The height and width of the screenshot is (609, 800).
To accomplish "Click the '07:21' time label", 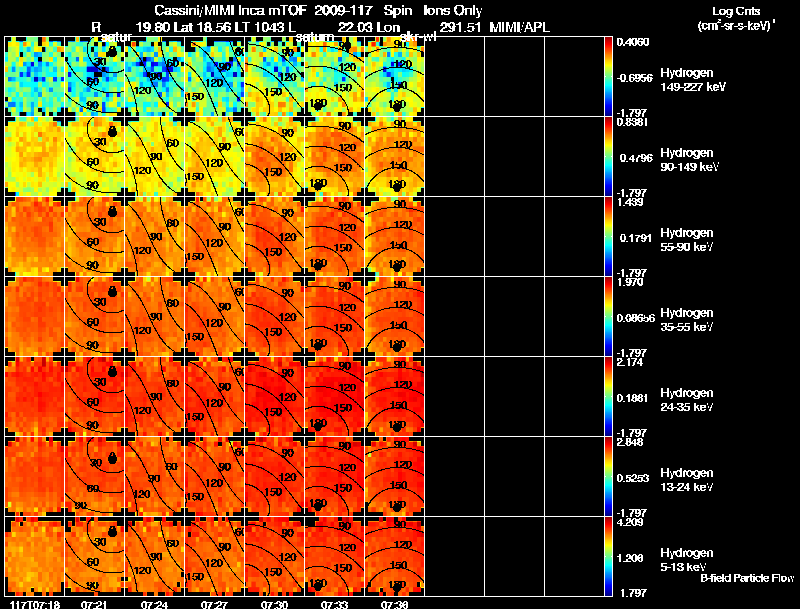I will click(x=94, y=605).
